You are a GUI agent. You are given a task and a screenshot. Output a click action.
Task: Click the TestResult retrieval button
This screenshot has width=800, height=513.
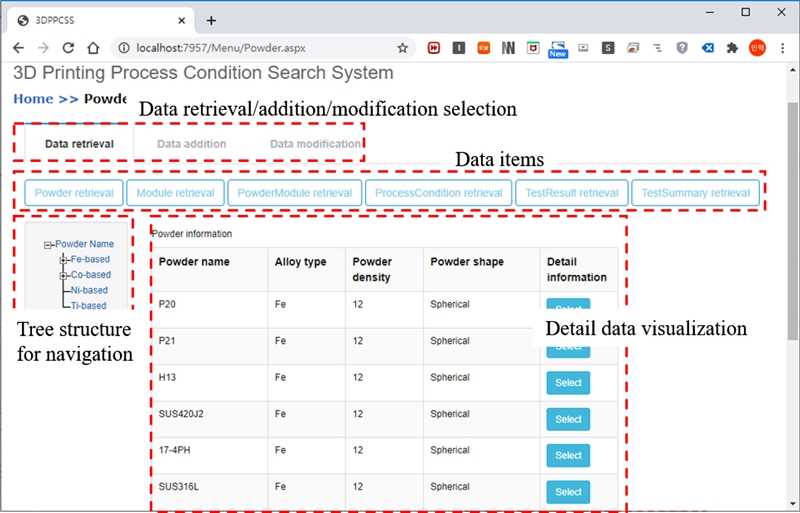(572, 193)
